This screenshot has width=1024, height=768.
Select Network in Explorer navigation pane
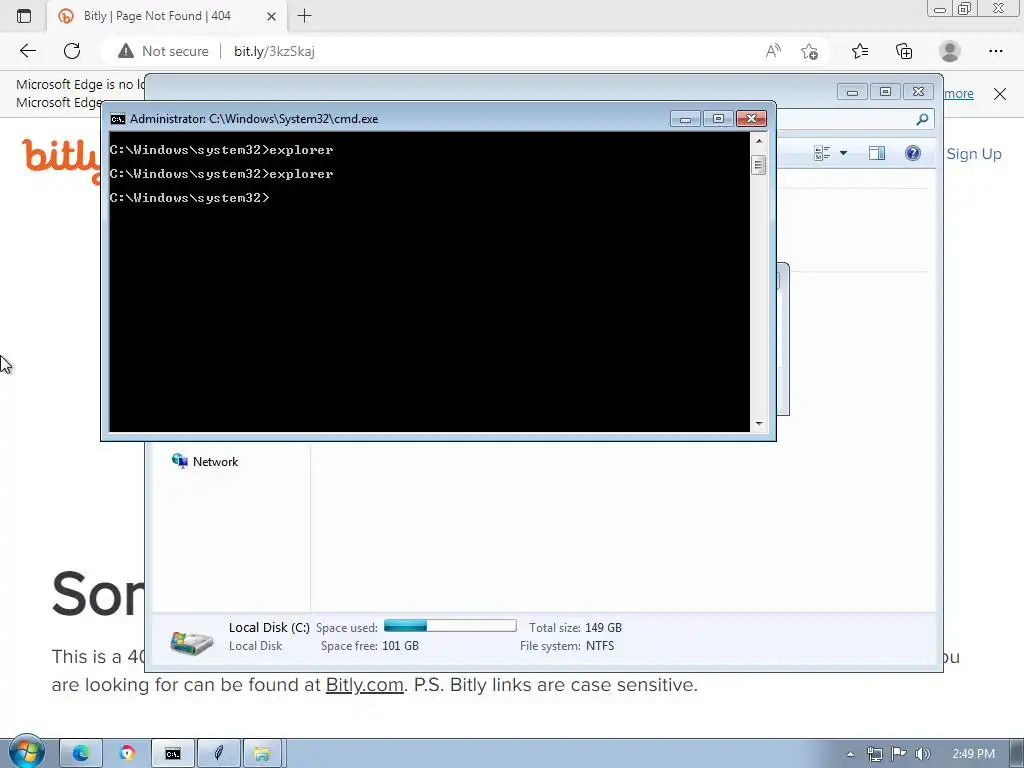[204, 461]
